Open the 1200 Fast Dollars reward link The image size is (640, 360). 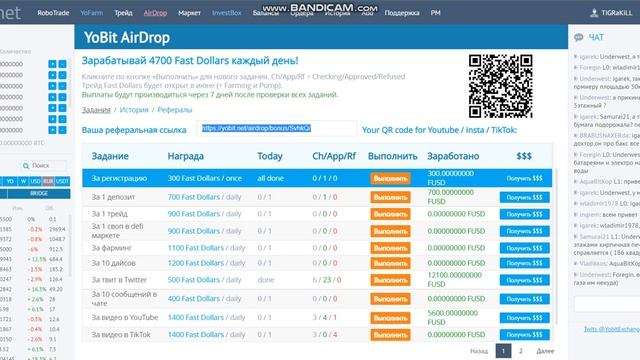pos(196,263)
